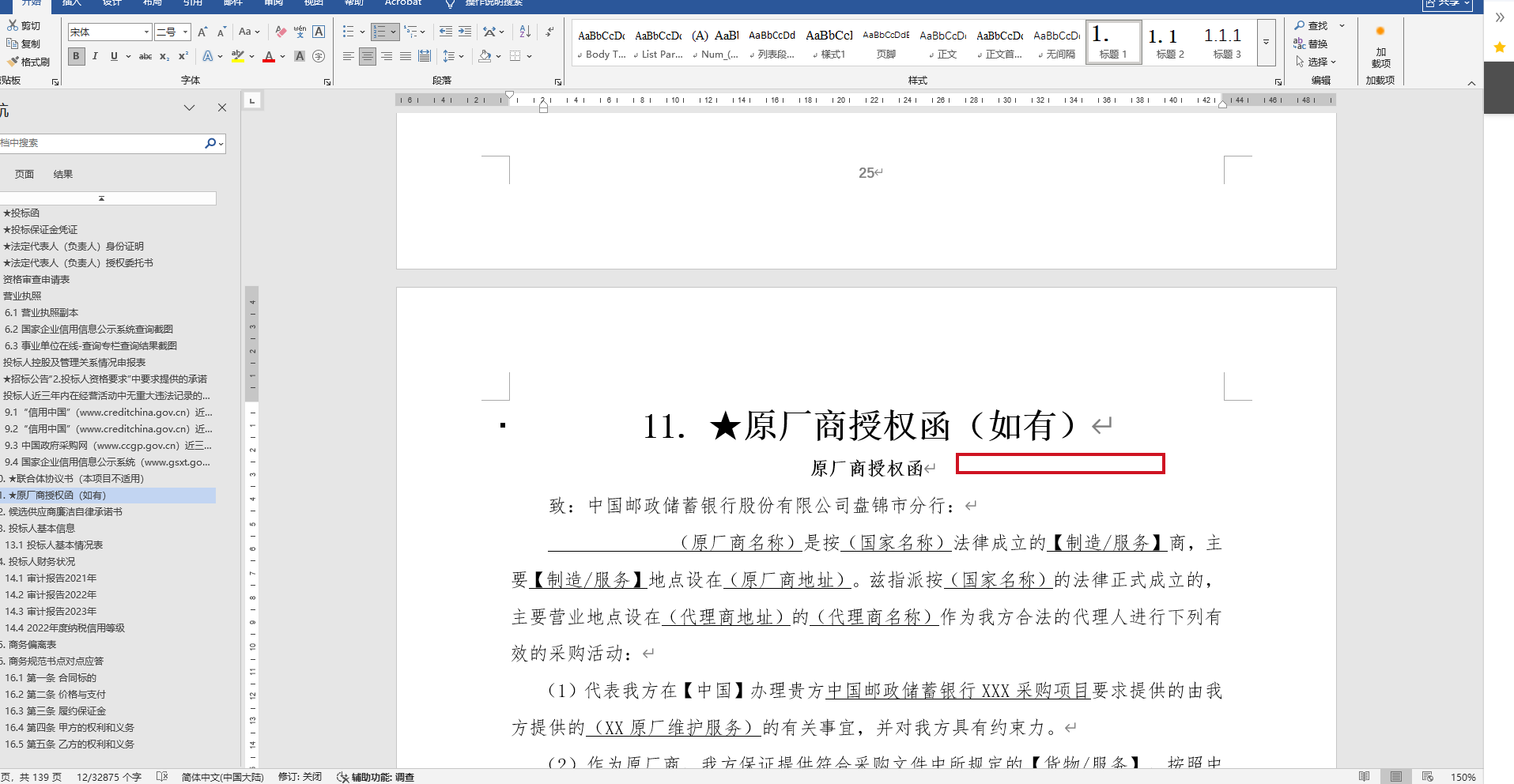Apply paragraph shading fill color
This screenshot has width=1514, height=784.
click(485, 56)
